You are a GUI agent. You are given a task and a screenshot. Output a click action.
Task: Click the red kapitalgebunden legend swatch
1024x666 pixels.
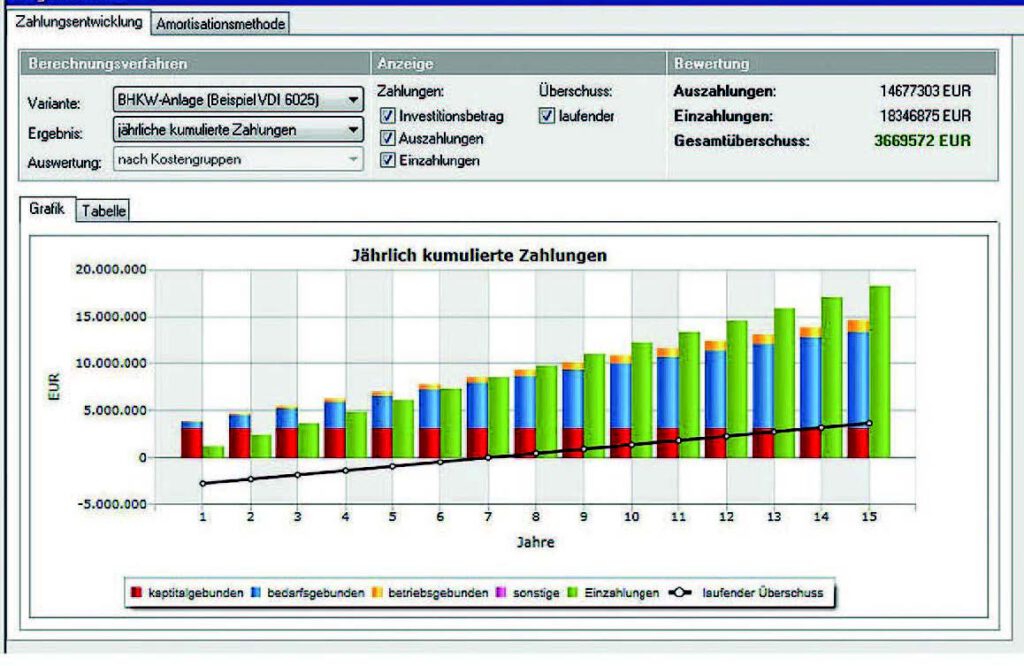136,592
